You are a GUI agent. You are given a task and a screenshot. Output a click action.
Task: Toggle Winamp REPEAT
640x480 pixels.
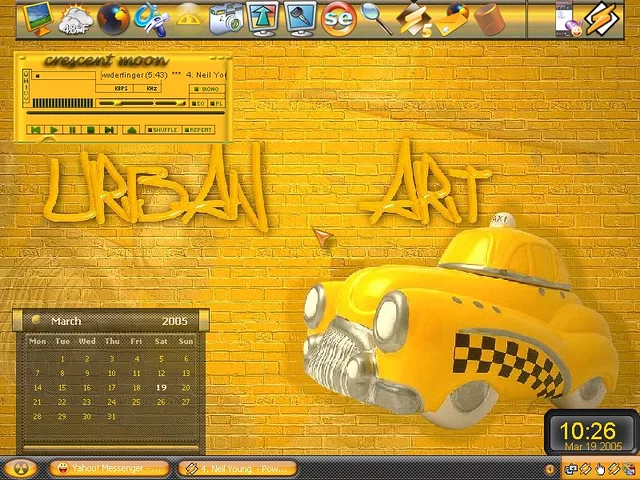199,130
